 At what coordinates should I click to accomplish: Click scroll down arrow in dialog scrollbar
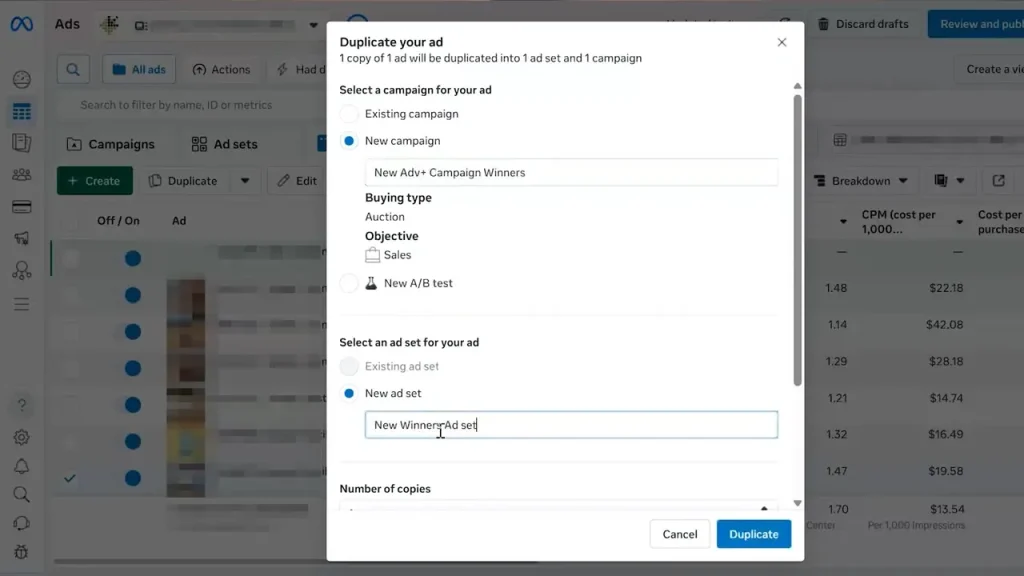(797, 504)
